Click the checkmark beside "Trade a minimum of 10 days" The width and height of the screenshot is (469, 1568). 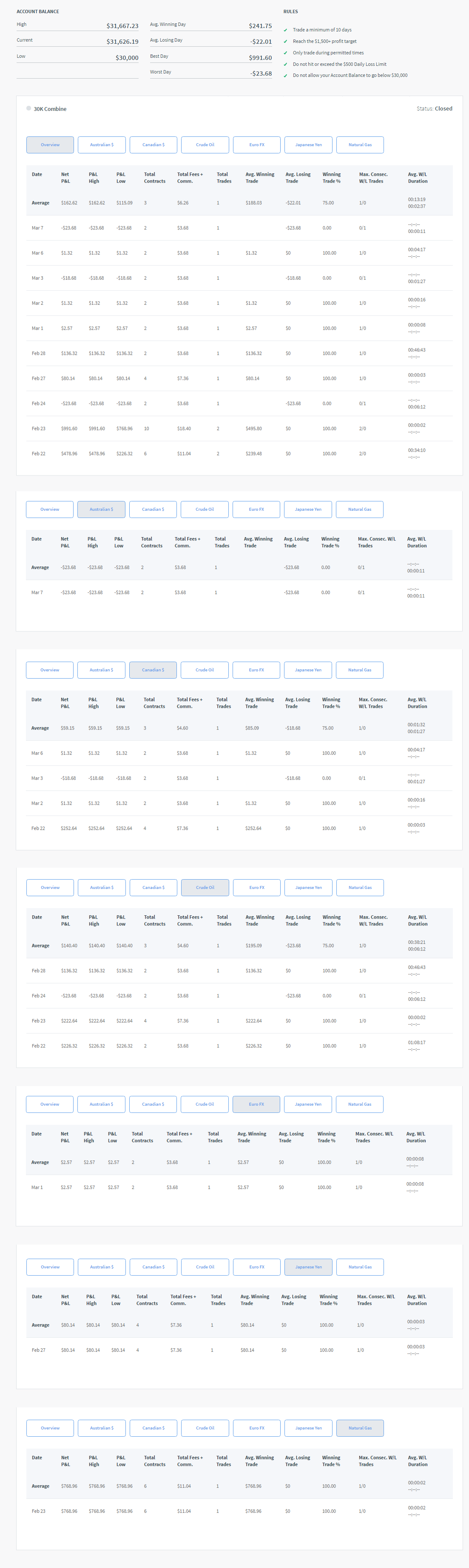(x=285, y=30)
